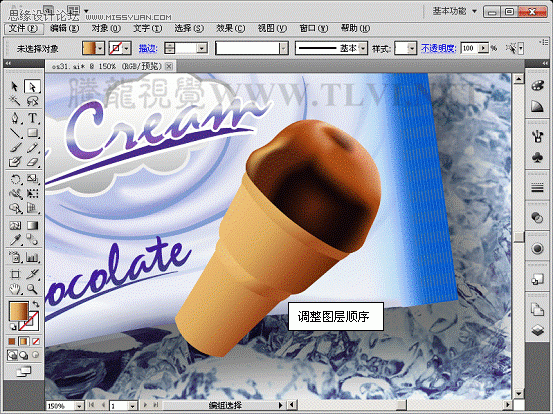The image size is (553, 414).
Task: Enable Draw Inside mode
Action: pos(36,355)
